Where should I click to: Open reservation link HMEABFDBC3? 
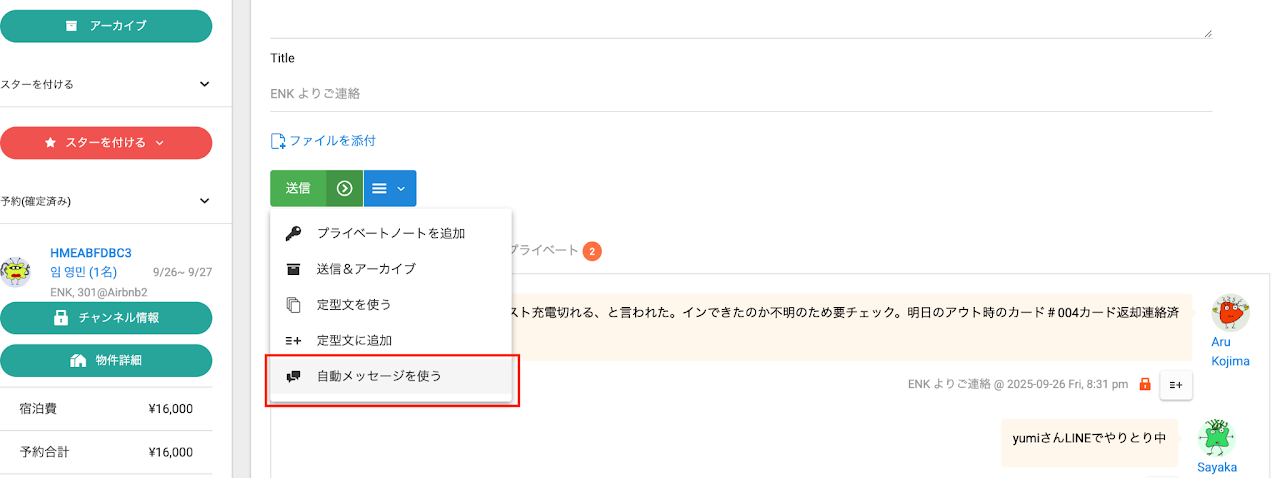(x=91, y=253)
